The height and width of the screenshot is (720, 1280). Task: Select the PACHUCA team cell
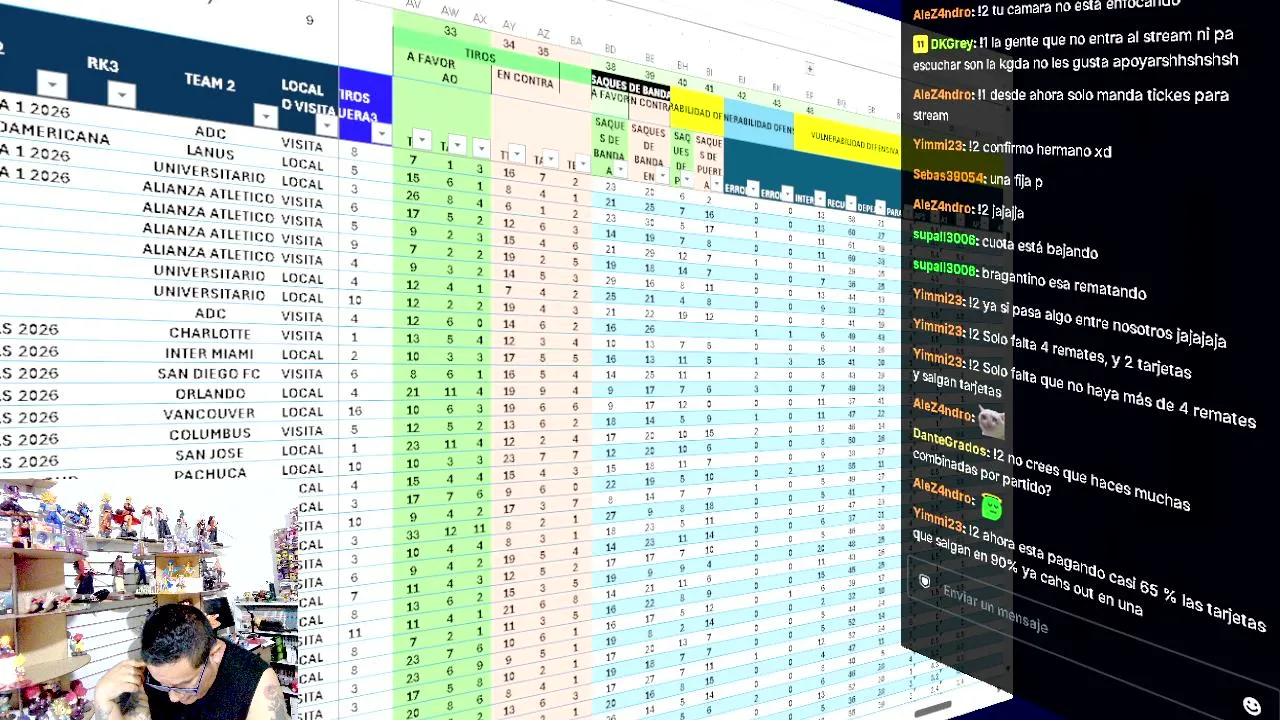click(x=210, y=473)
